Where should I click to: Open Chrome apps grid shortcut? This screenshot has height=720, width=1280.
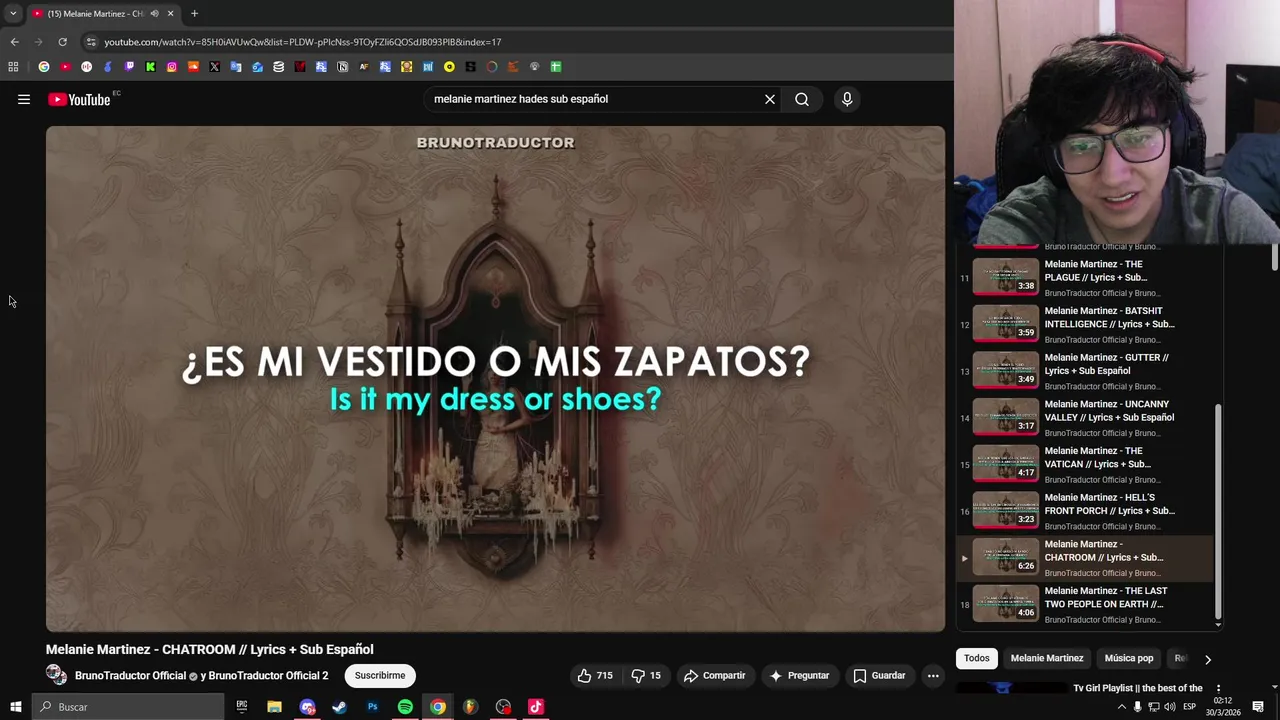pos(13,67)
